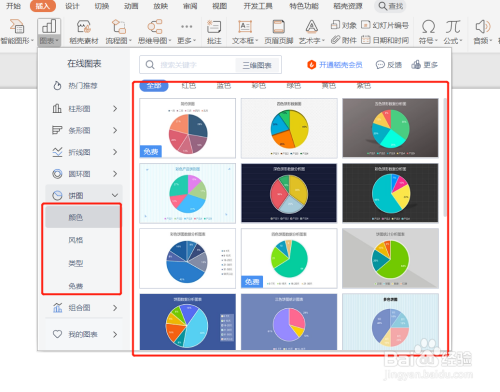The image size is (500, 392).
Task: Filter charts by 蓝色 blue
Action: [224, 86]
